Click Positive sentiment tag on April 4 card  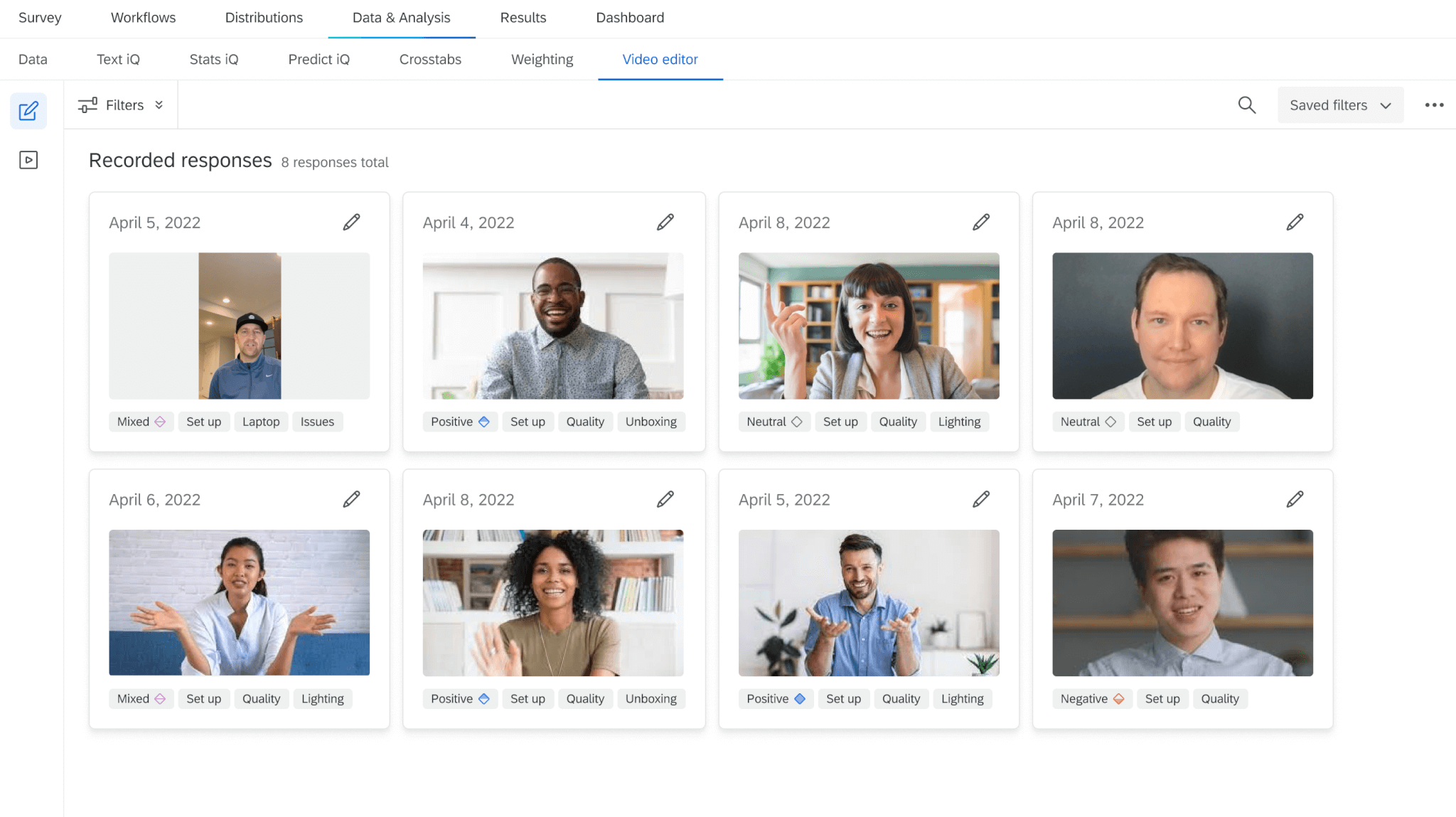tap(459, 422)
